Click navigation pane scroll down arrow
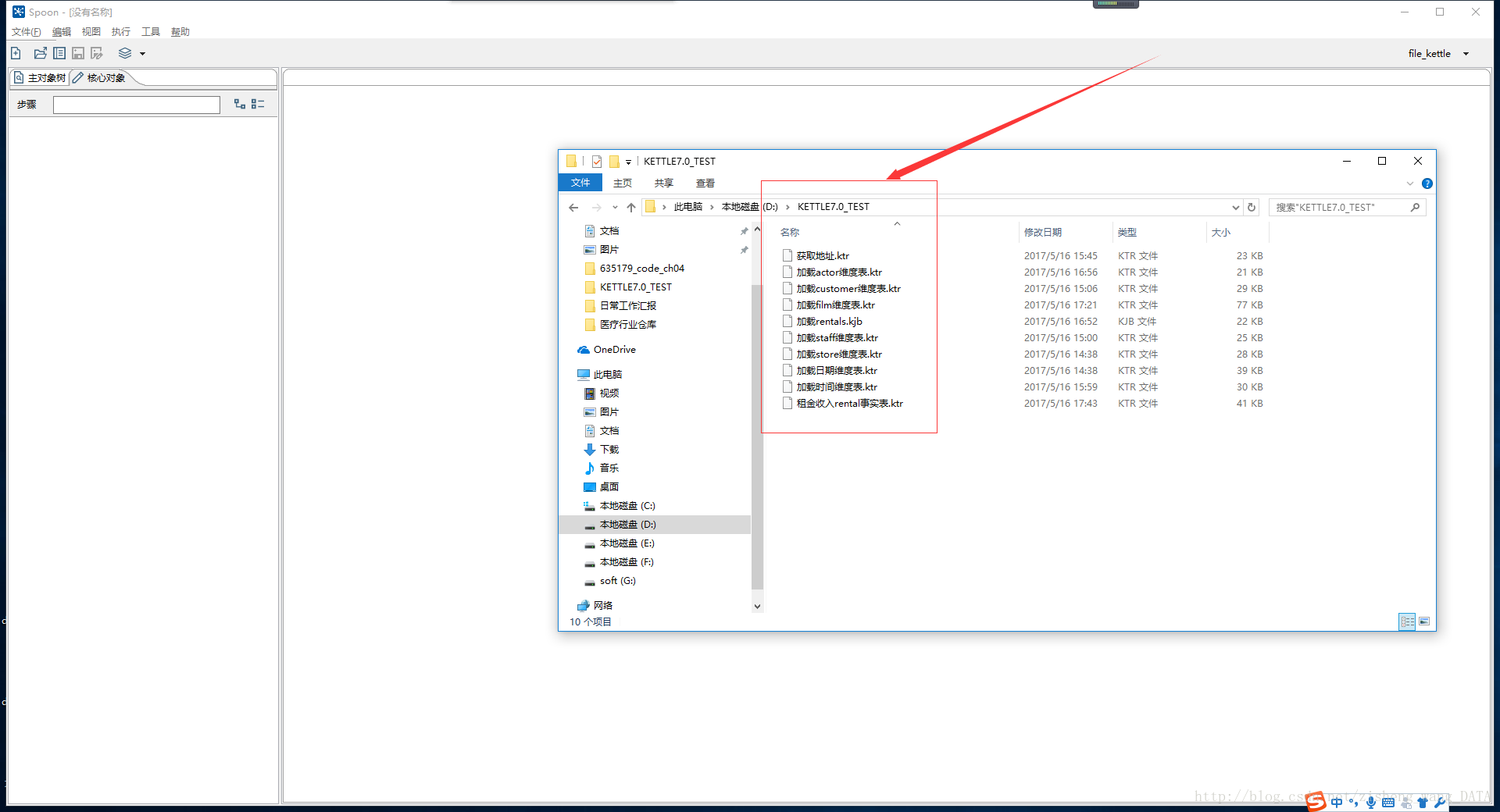This screenshot has width=1500, height=812. click(x=757, y=606)
